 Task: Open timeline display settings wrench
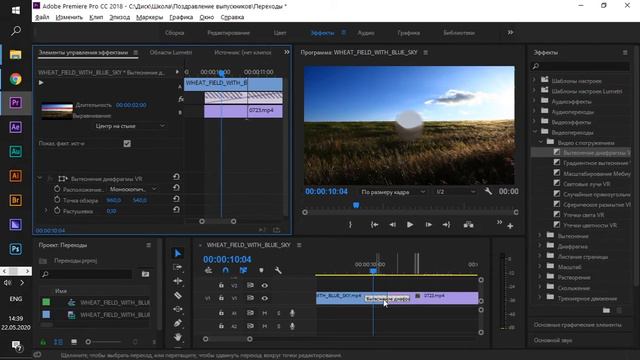[278, 270]
